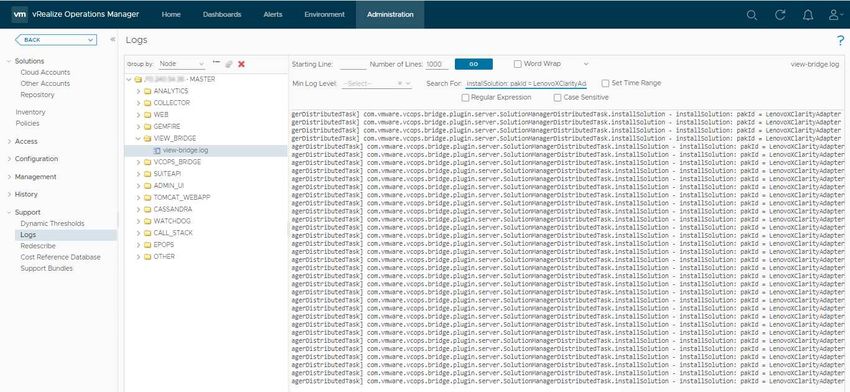This screenshot has height=392, width=850.
Task: Click the ADMIN_UI folder icon
Action: (147, 186)
